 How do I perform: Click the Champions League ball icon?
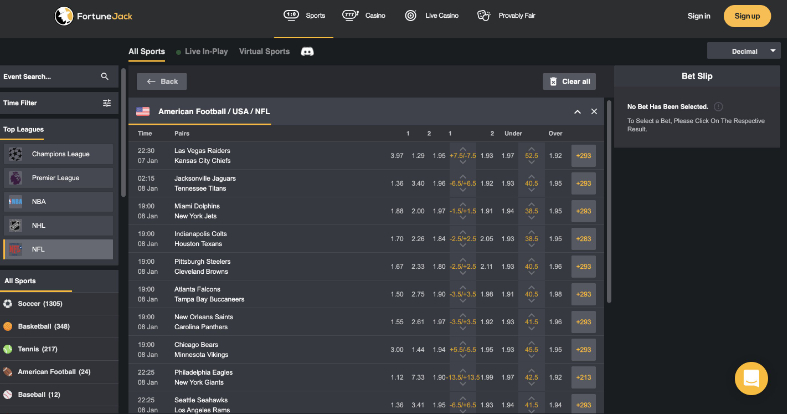(x=15, y=154)
